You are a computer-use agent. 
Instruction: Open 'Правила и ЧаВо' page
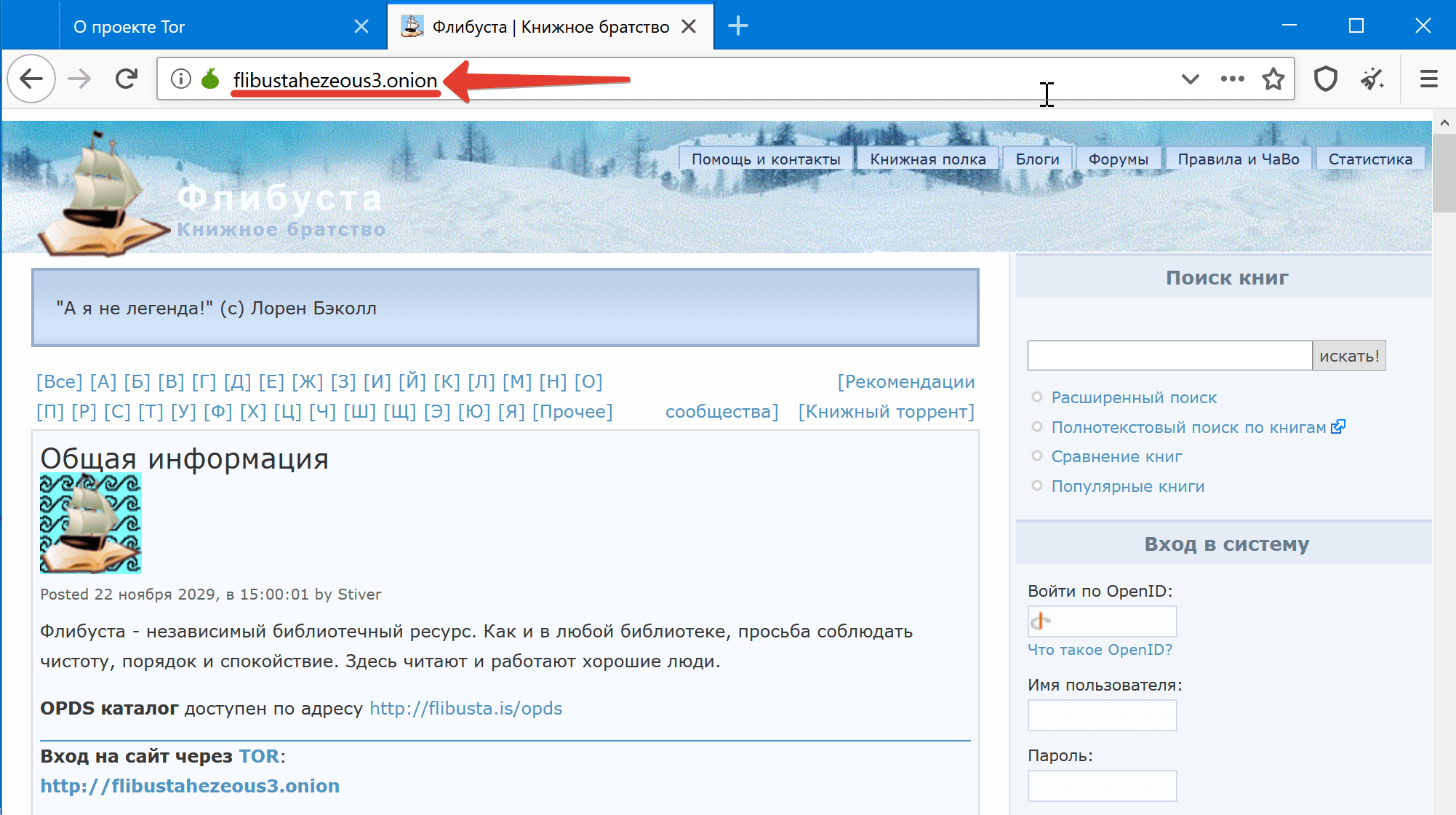tap(1239, 159)
